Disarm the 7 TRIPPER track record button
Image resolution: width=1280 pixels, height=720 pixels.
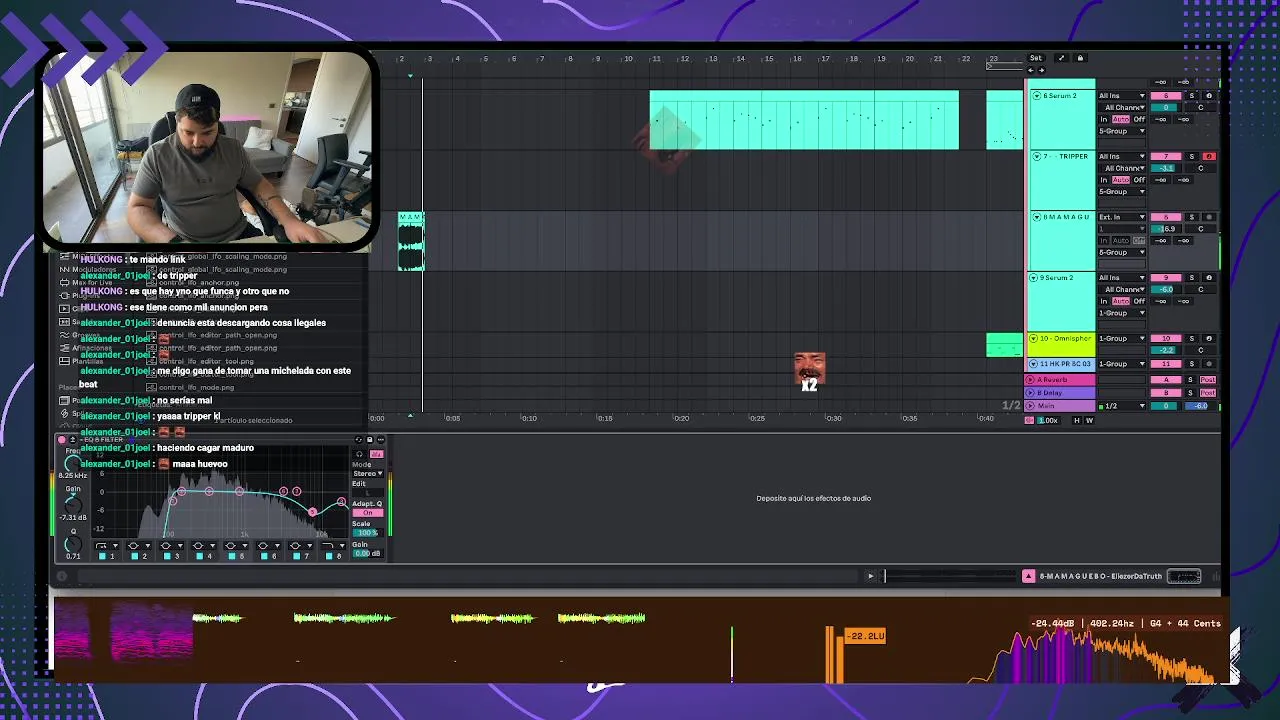(x=1209, y=156)
